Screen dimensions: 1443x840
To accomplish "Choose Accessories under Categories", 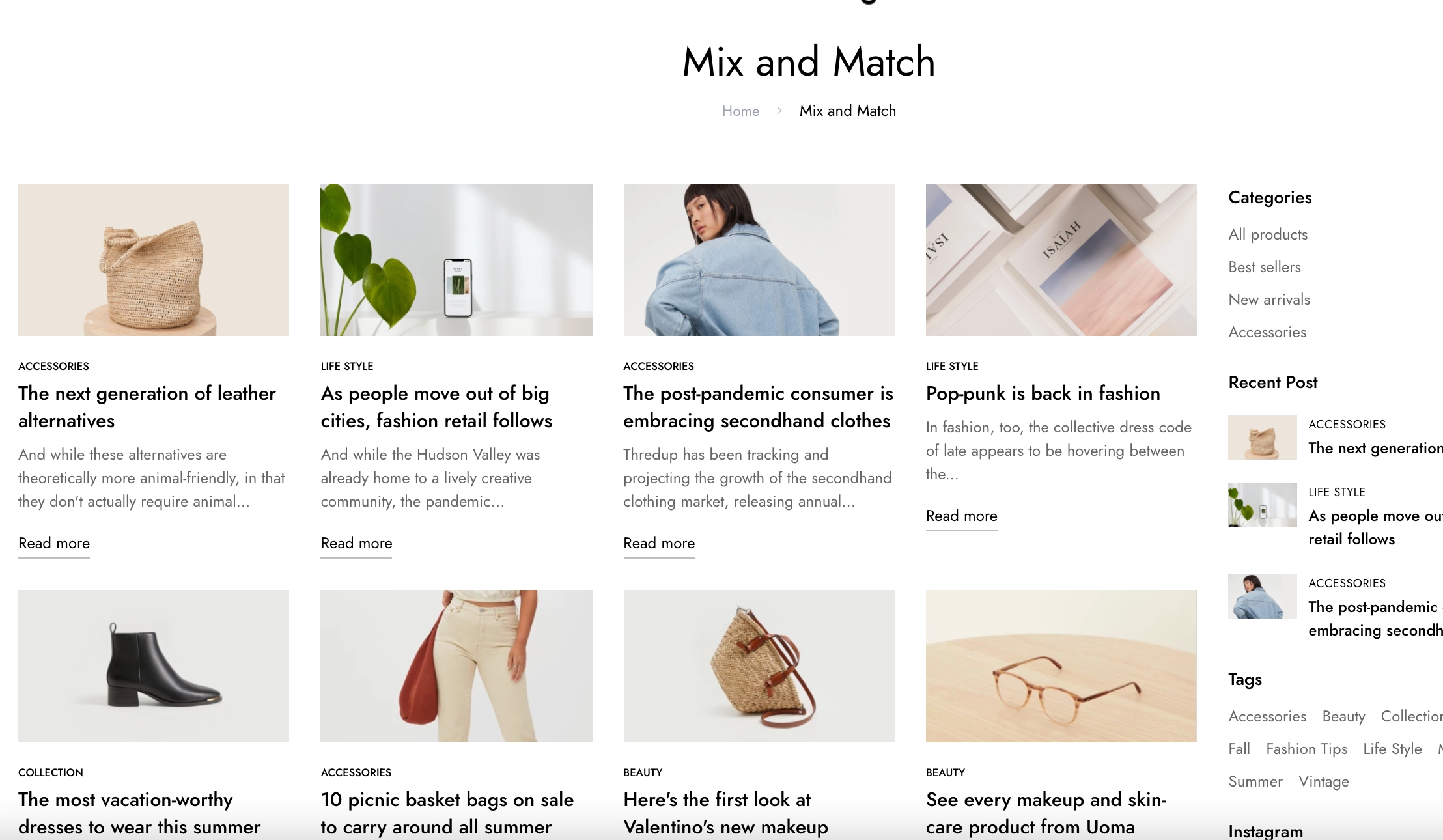I will tap(1267, 332).
